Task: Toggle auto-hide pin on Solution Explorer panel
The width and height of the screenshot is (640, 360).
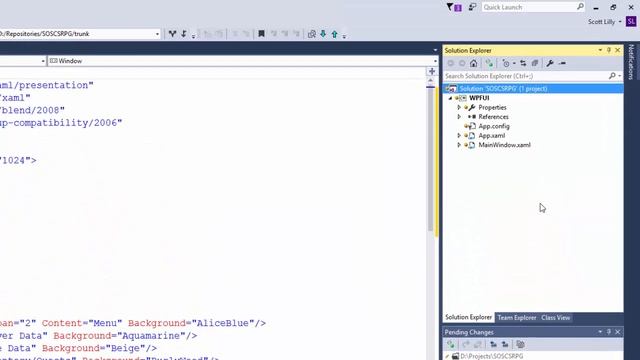Action: [609, 50]
